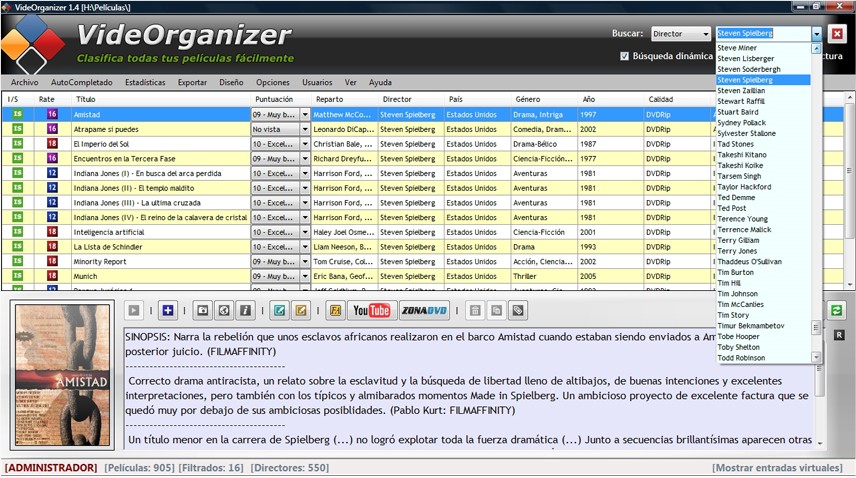Open the ZonaDVD button

424,310
